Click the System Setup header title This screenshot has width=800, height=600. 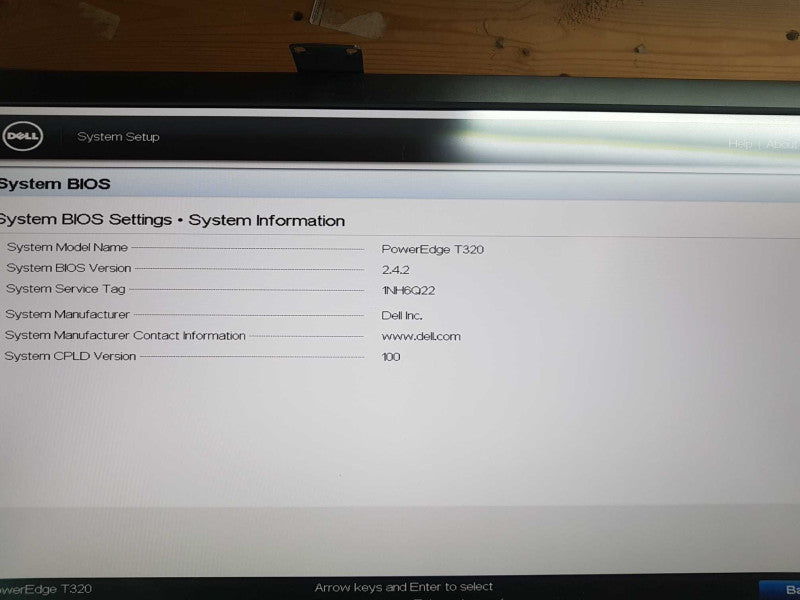pyautogui.click(x=118, y=137)
